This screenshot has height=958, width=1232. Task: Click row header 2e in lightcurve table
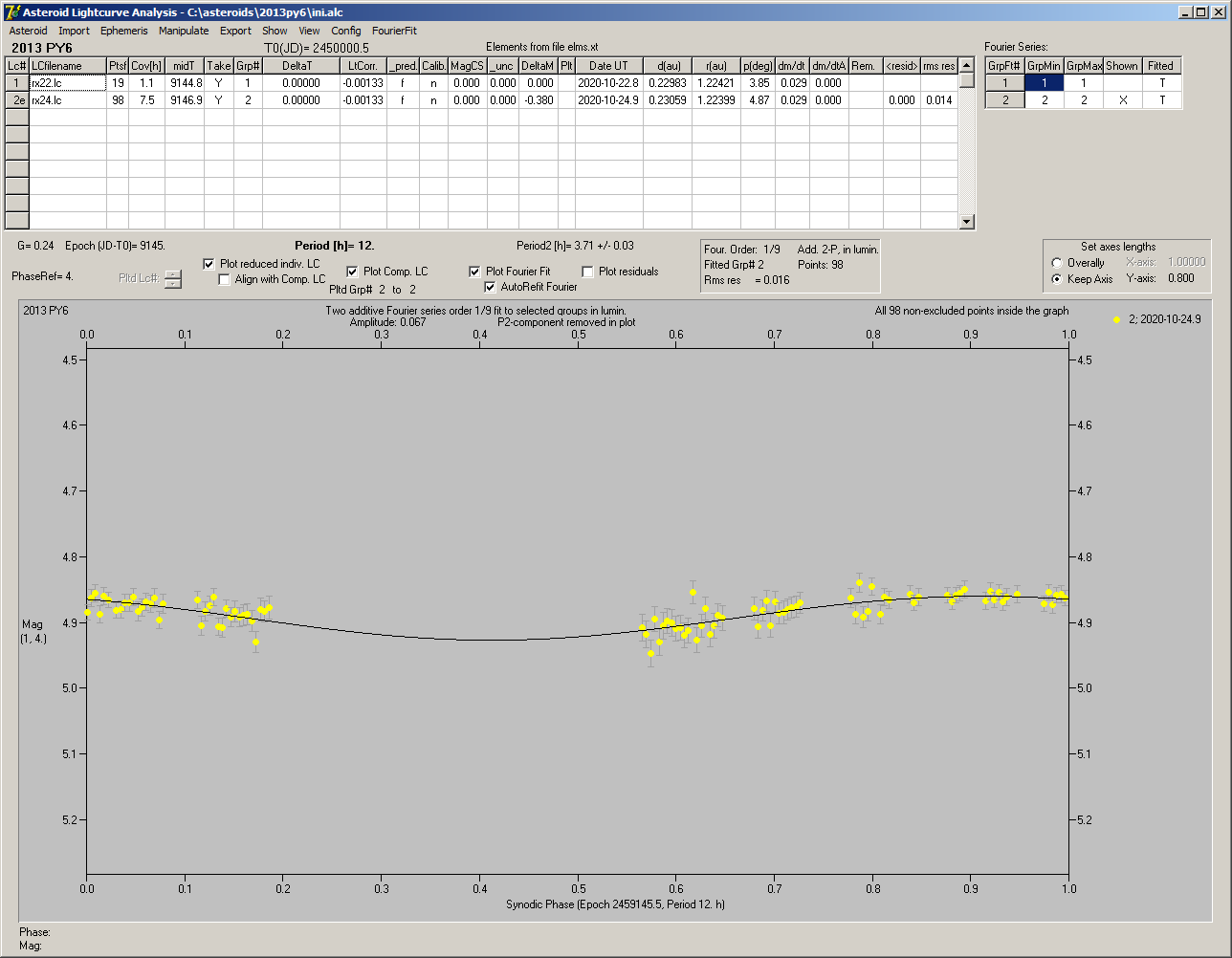tap(16, 99)
